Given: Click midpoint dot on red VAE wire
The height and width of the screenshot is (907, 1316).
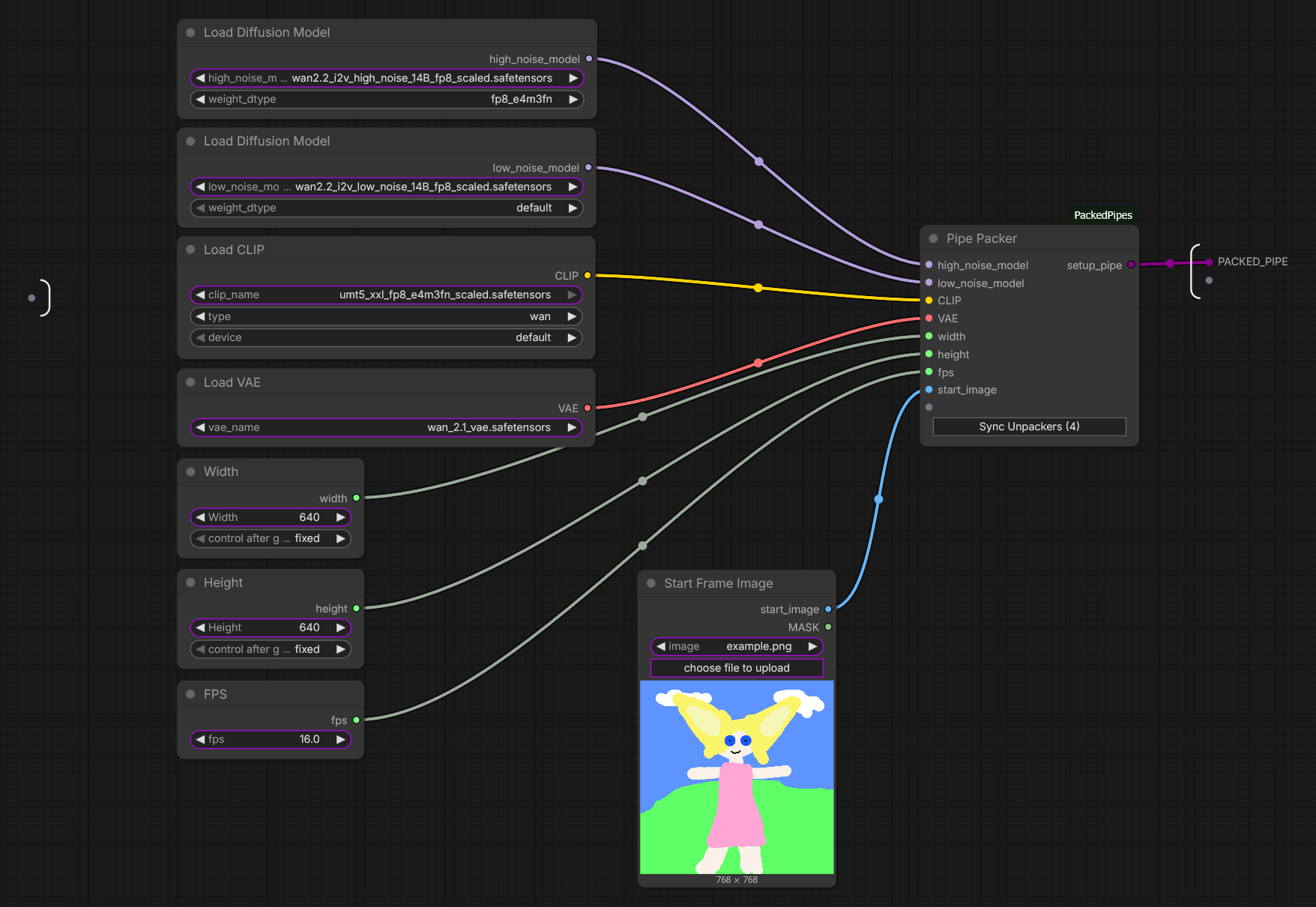Looking at the screenshot, I should (x=758, y=363).
